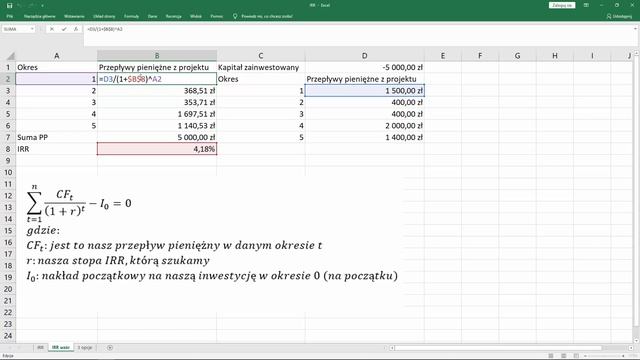Cancel the formula entry with the X icon
Screen dimensions: 640x360
tap(52, 29)
